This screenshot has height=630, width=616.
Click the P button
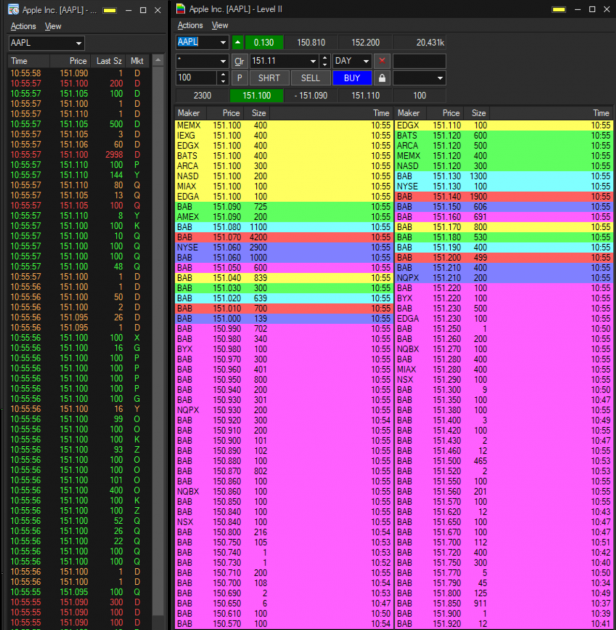point(239,78)
